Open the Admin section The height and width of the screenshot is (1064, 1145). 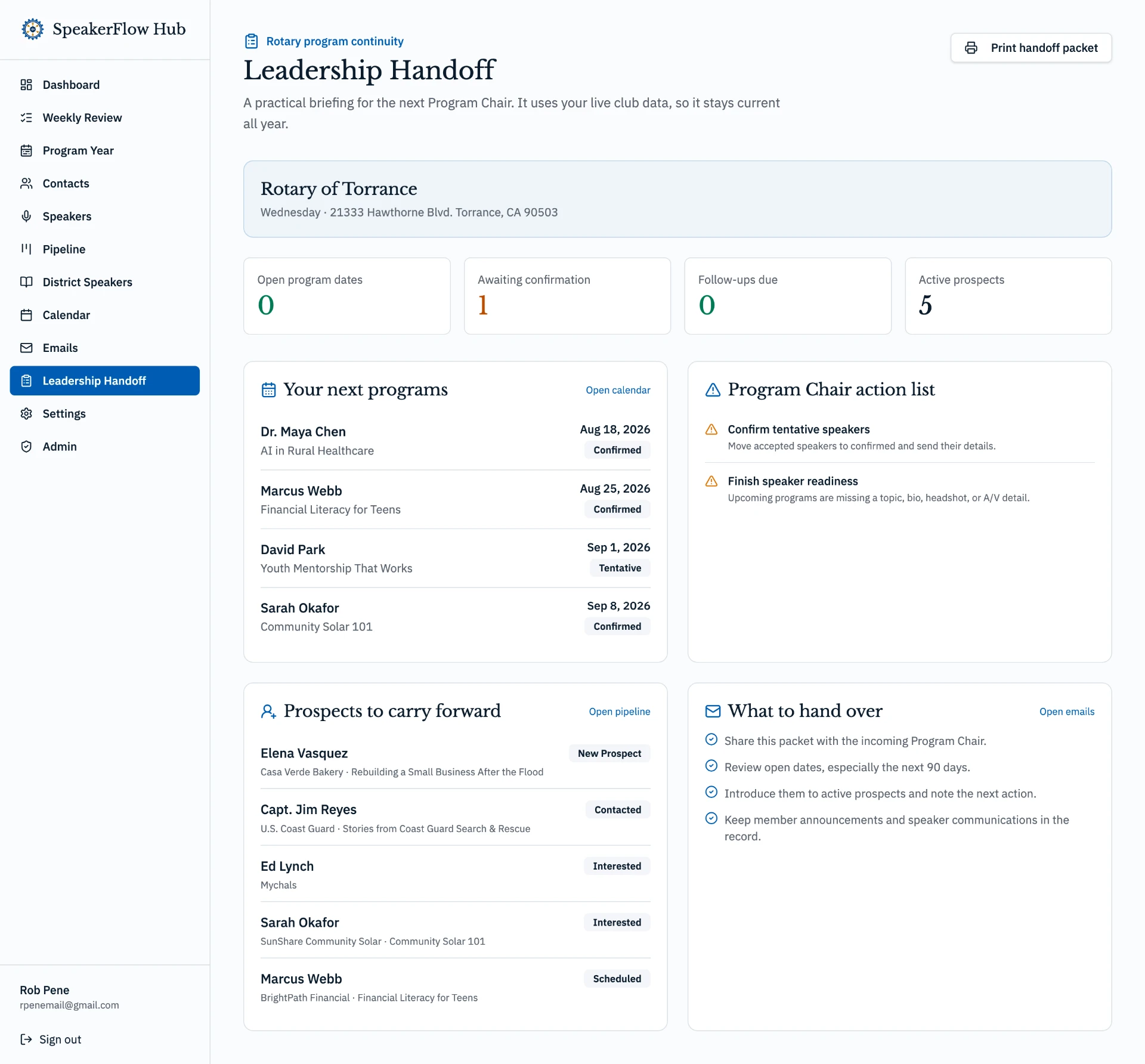(x=105, y=446)
